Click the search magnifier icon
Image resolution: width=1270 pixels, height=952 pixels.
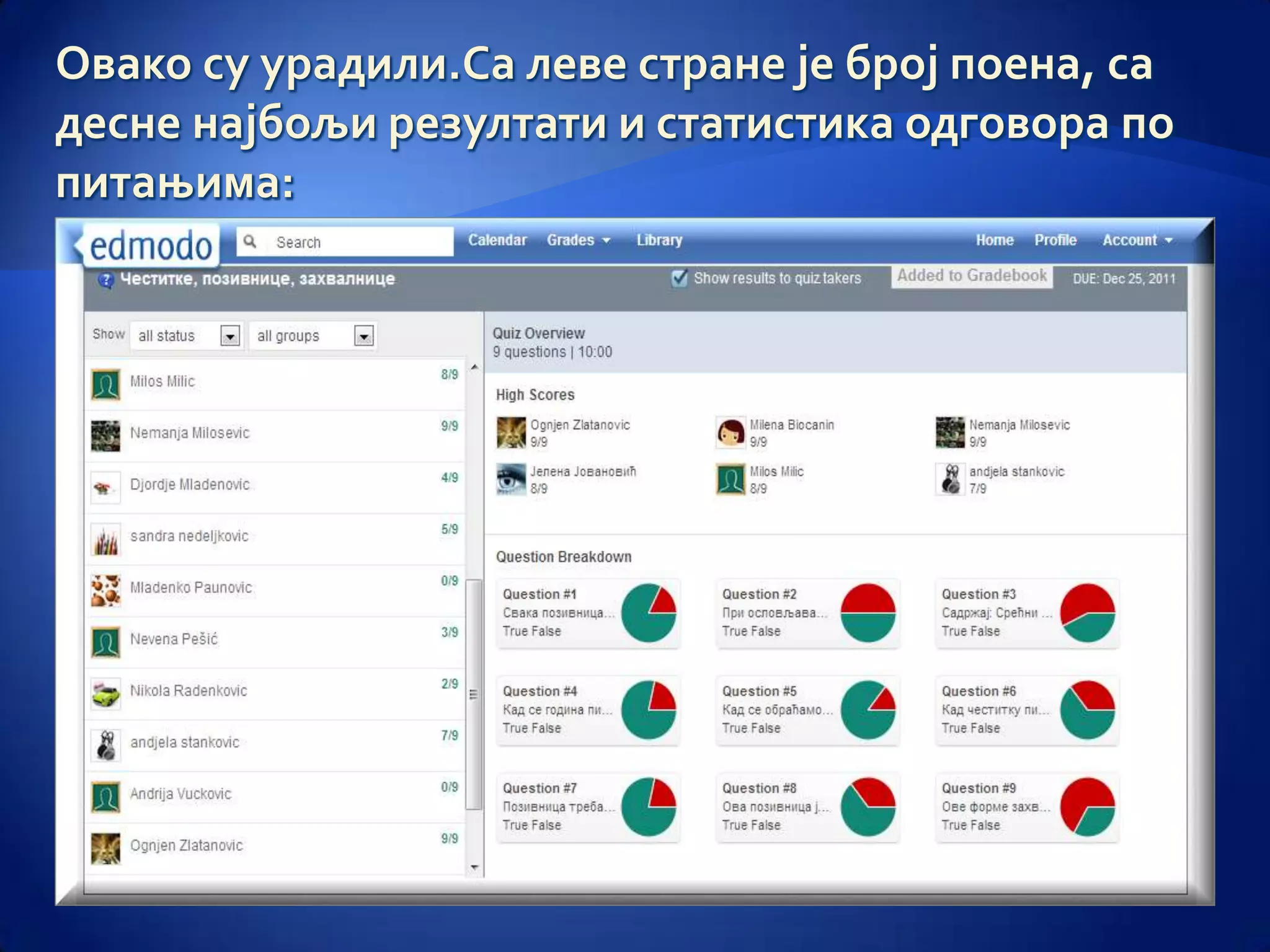(250, 241)
